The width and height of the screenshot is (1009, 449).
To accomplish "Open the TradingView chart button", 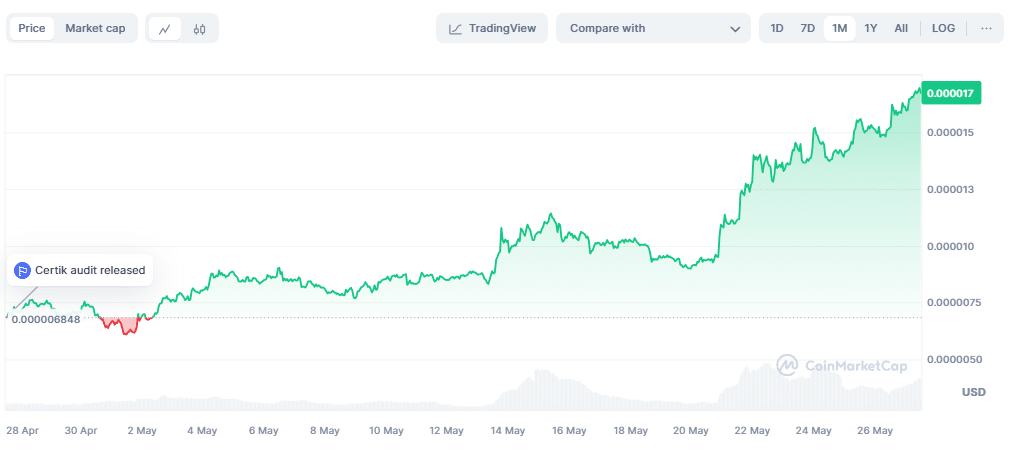I will tap(492, 28).
